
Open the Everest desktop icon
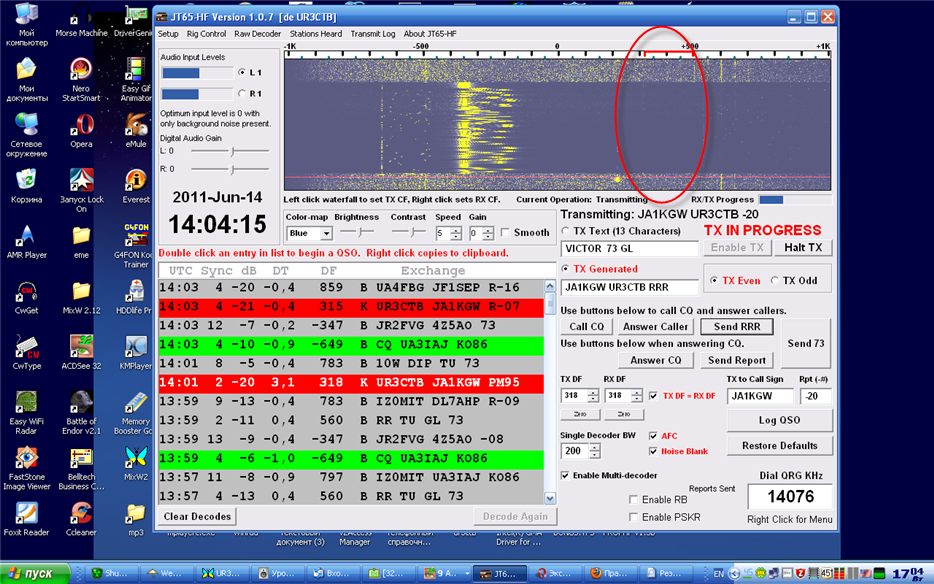pyautogui.click(x=136, y=187)
